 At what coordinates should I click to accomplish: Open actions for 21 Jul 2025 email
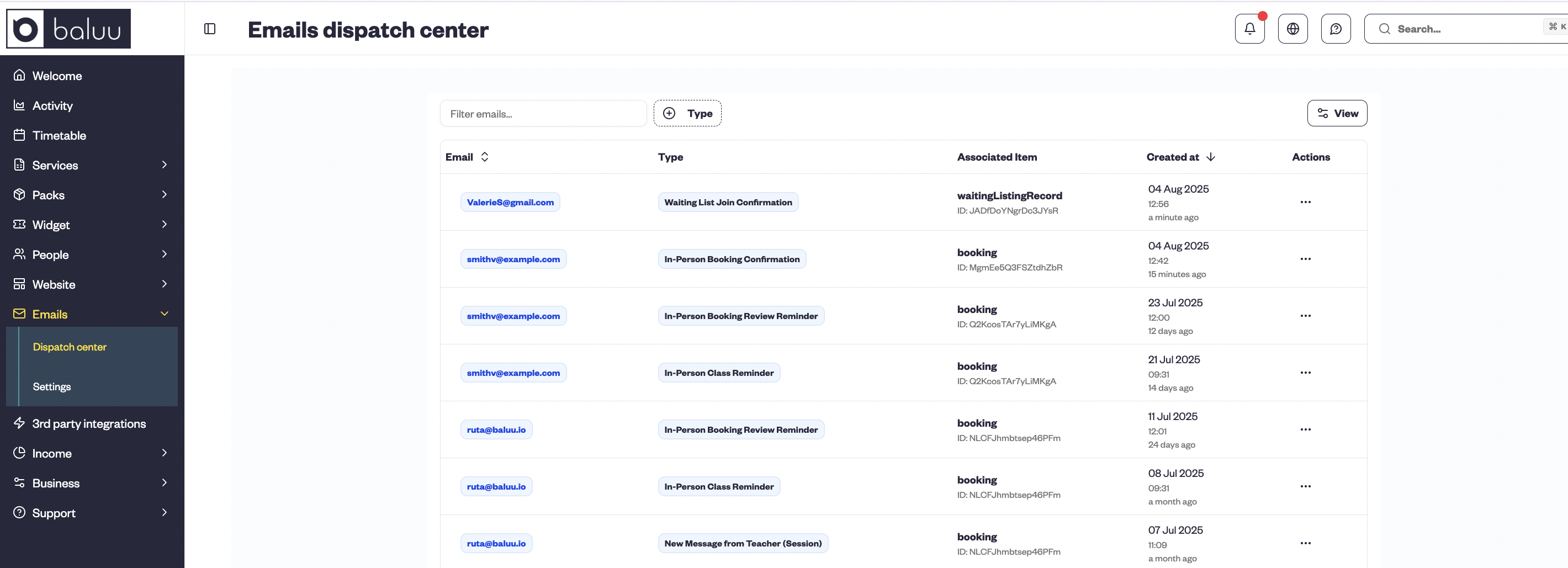1306,373
